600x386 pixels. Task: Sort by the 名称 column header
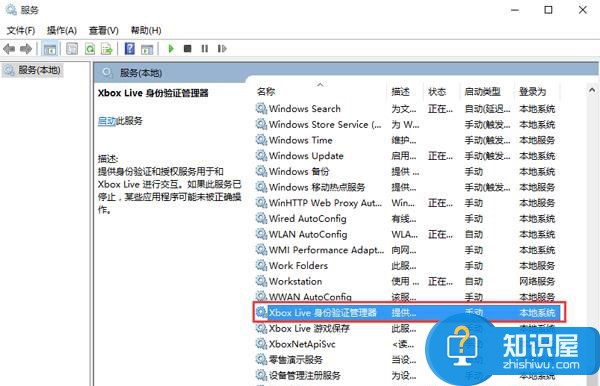click(266, 91)
